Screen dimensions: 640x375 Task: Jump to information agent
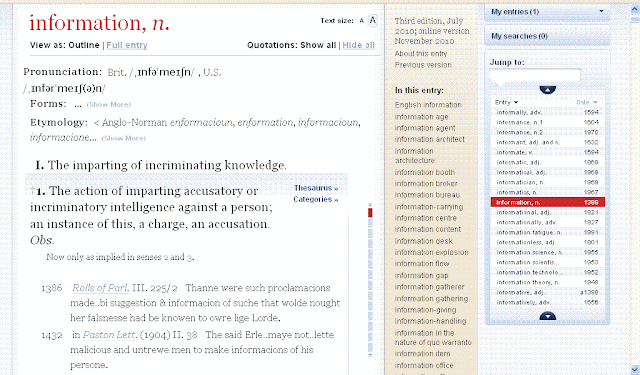pos(425,128)
